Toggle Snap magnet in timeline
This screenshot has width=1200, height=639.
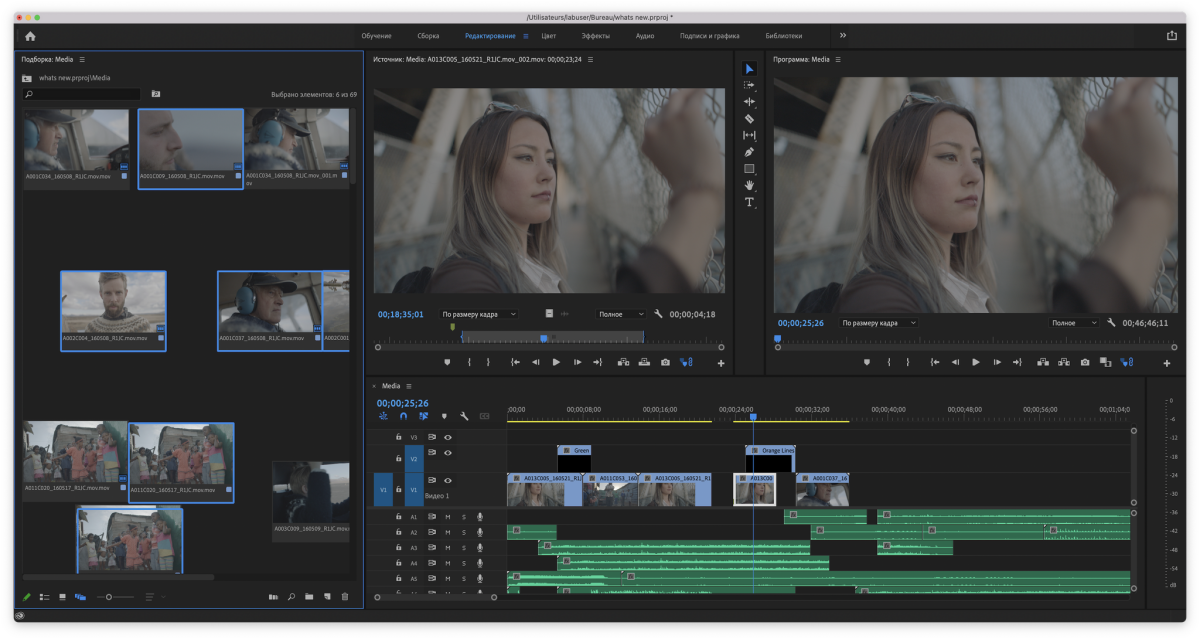pos(403,416)
